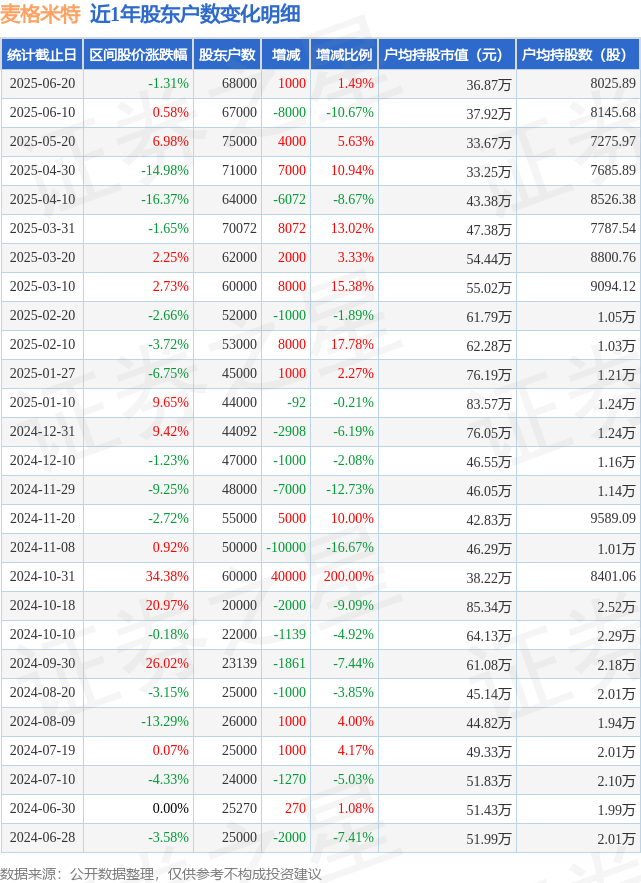Select the 增减比例 column header
Screen dimensions: 641x883
(x=344, y=55)
